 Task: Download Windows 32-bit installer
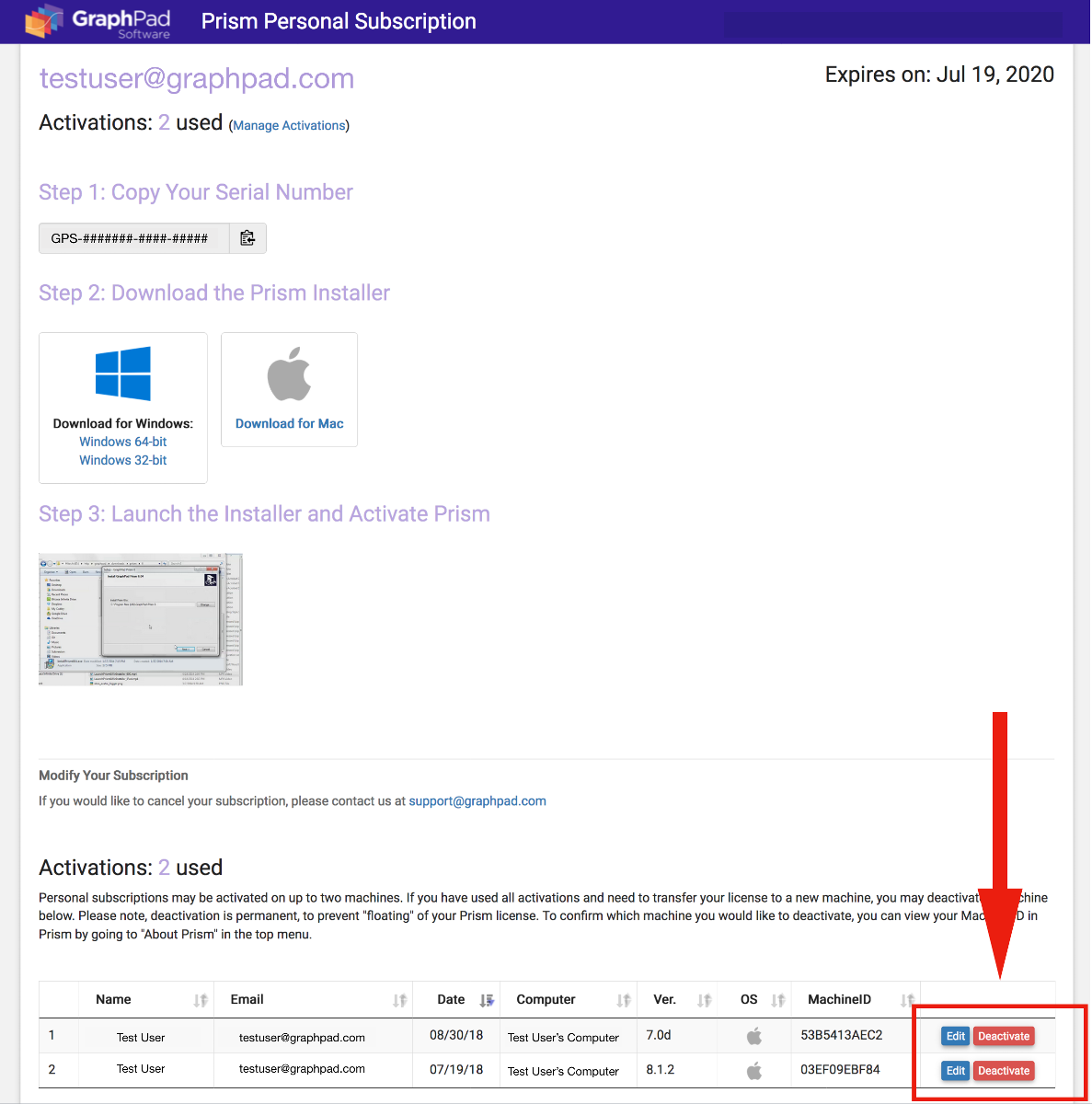(x=123, y=461)
